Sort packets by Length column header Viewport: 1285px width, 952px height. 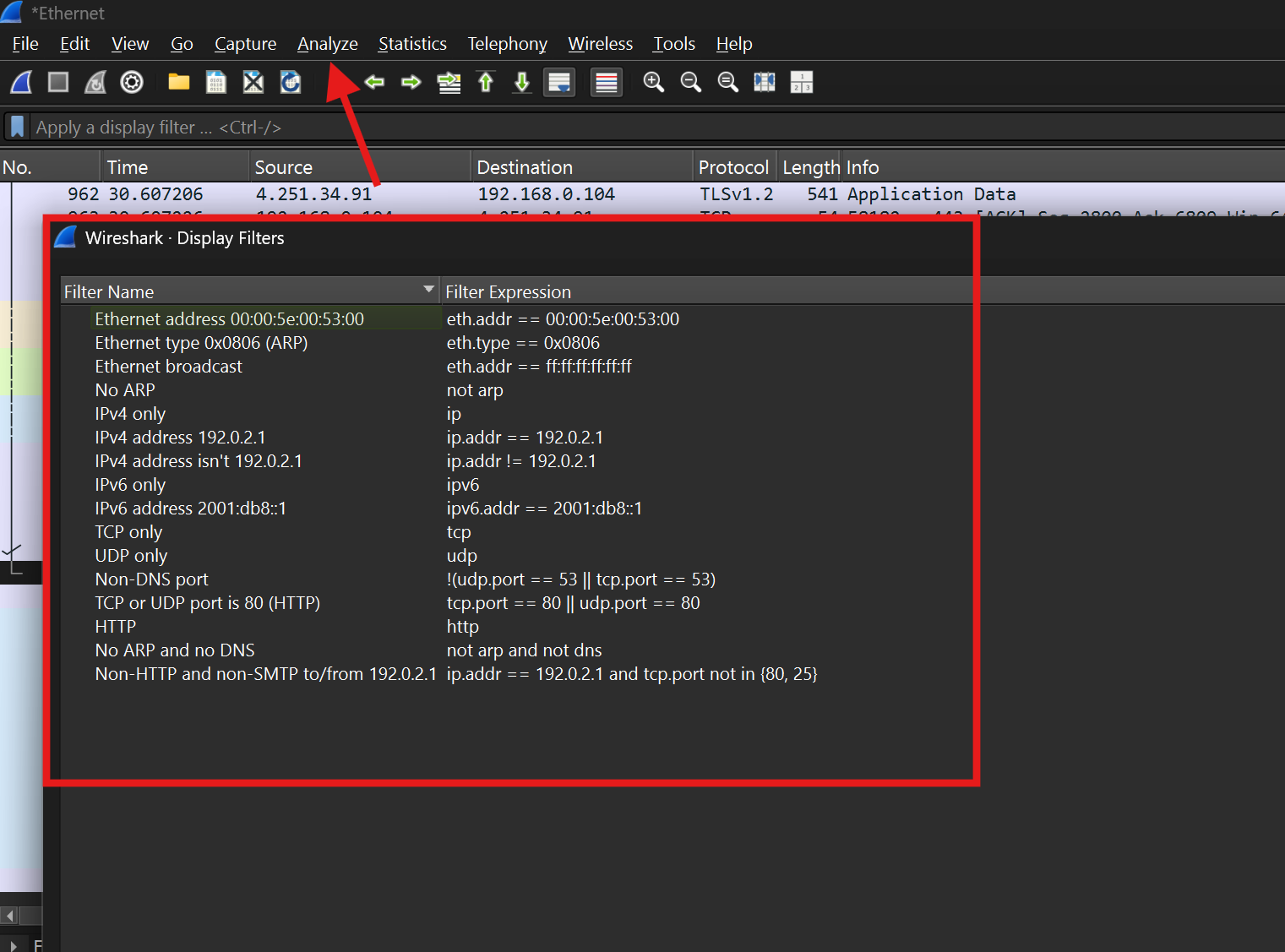(809, 167)
